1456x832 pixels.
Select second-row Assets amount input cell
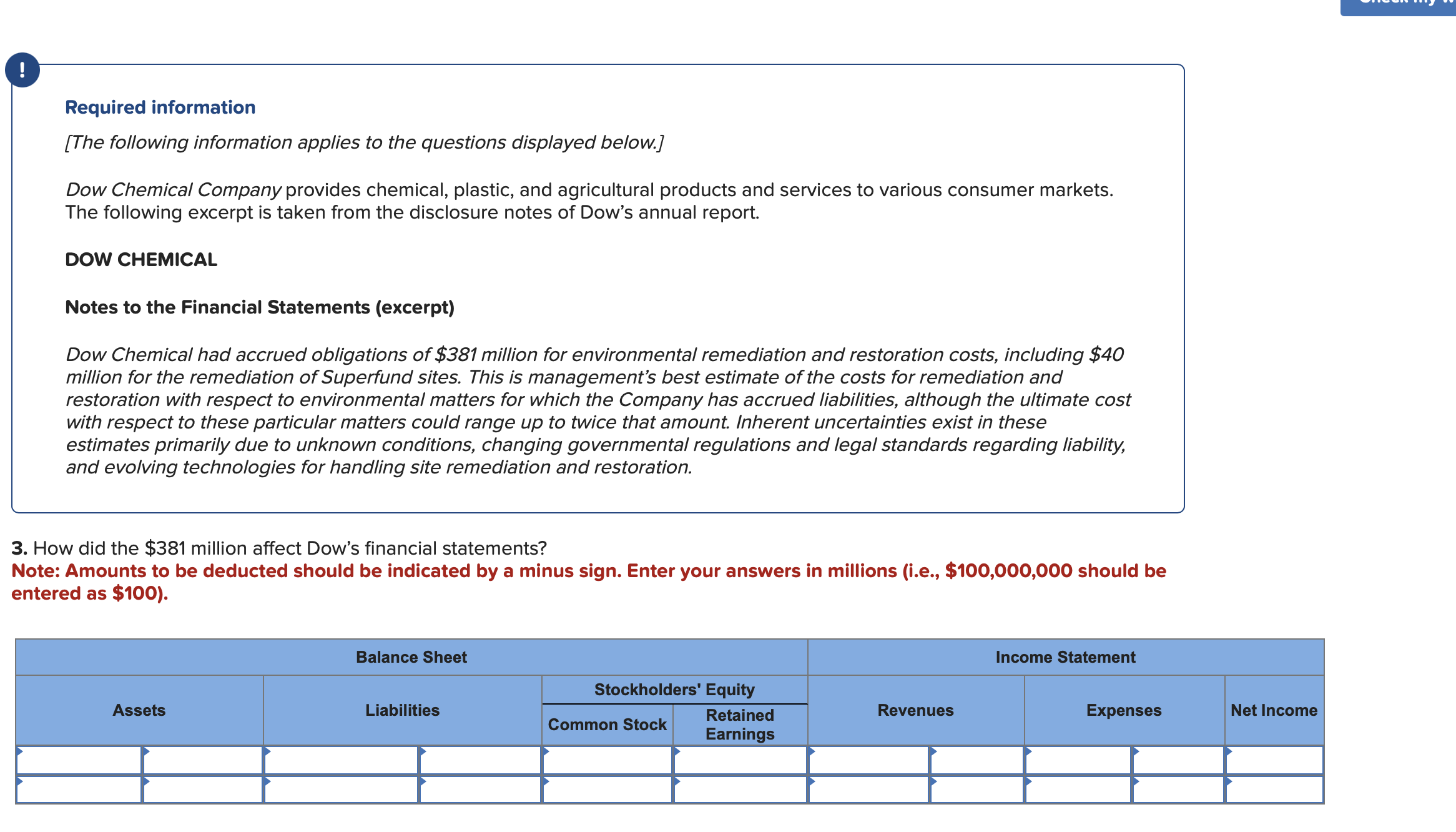click(x=202, y=790)
